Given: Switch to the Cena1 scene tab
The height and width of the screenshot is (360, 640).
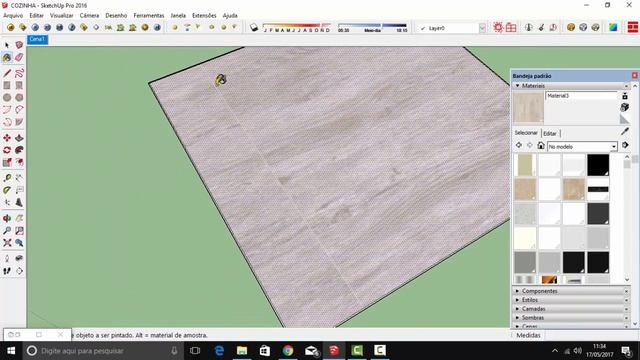Looking at the screenshot, I should tap(38, 39).
